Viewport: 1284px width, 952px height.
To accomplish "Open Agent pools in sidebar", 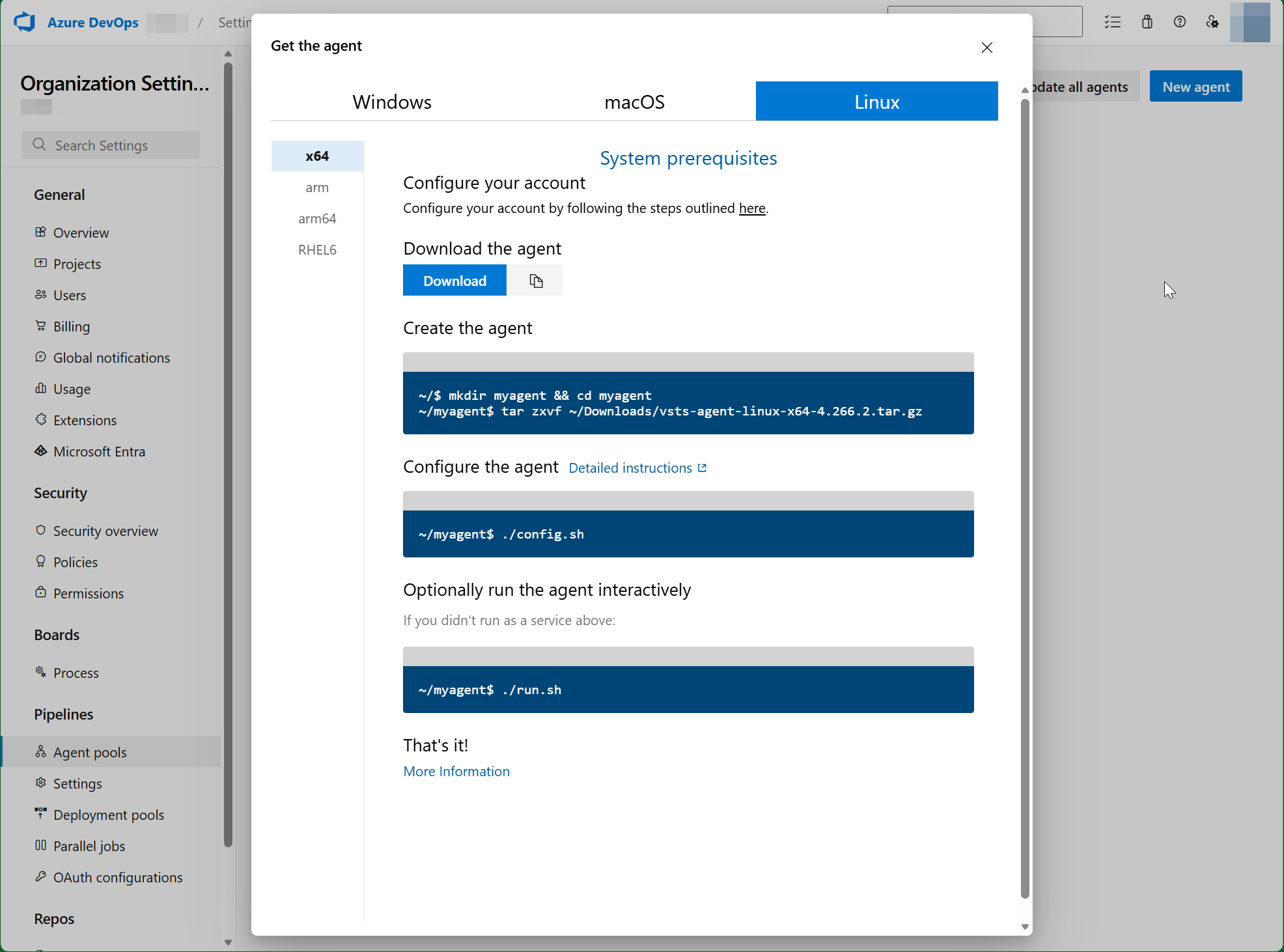I will [90, 752].
